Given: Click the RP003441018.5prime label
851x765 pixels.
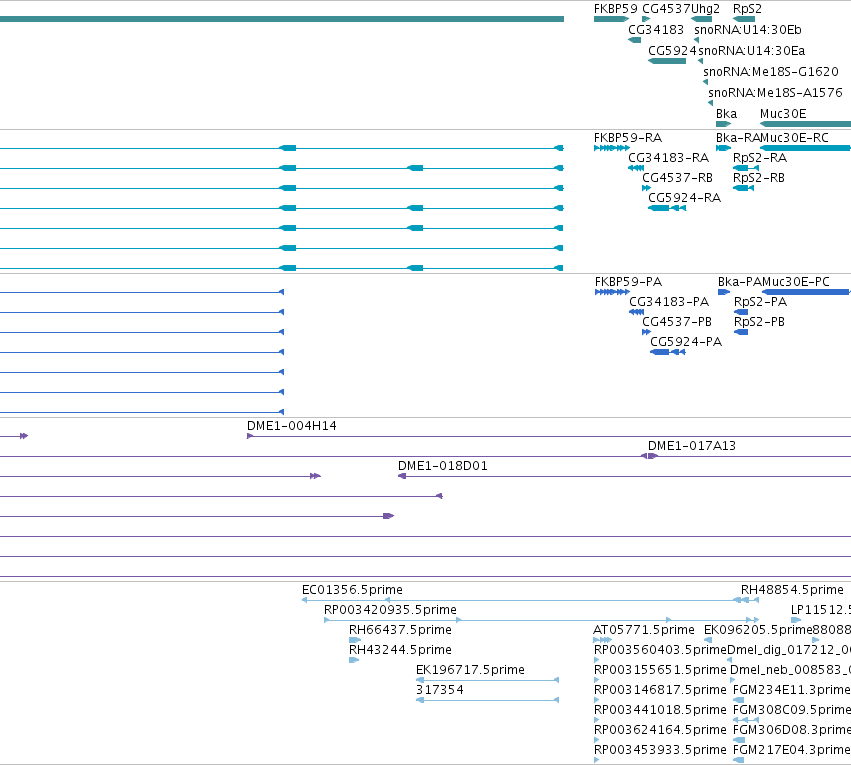Looking at the screenshot, I should (661, 711).
